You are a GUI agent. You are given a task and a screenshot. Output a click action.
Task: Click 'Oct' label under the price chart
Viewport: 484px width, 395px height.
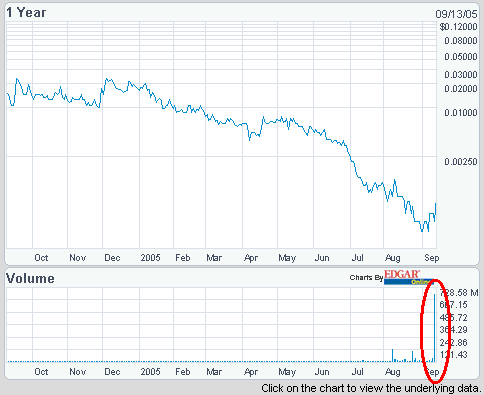pos(41,258)
